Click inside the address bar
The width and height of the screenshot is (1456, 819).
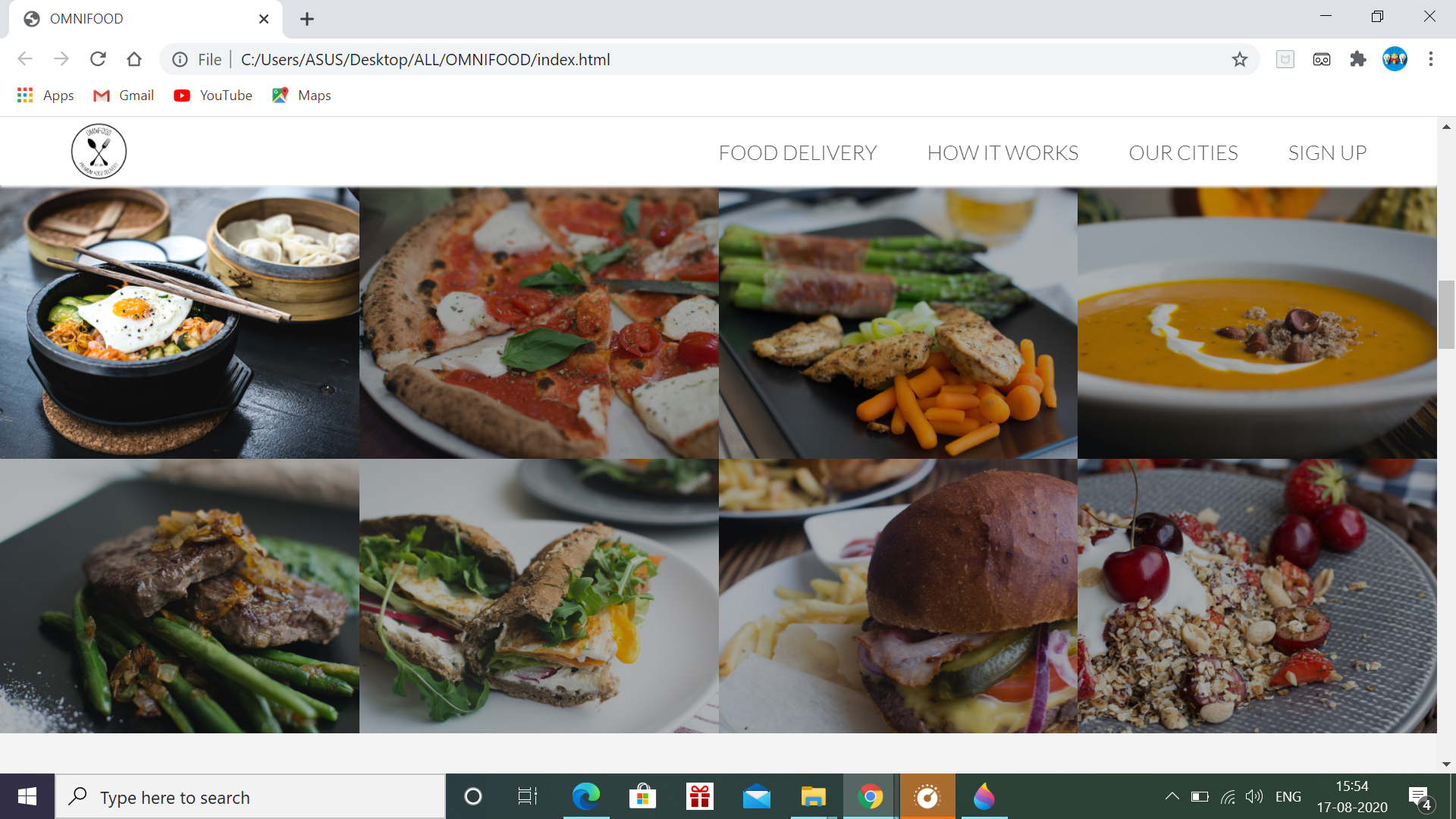(425, 59)
